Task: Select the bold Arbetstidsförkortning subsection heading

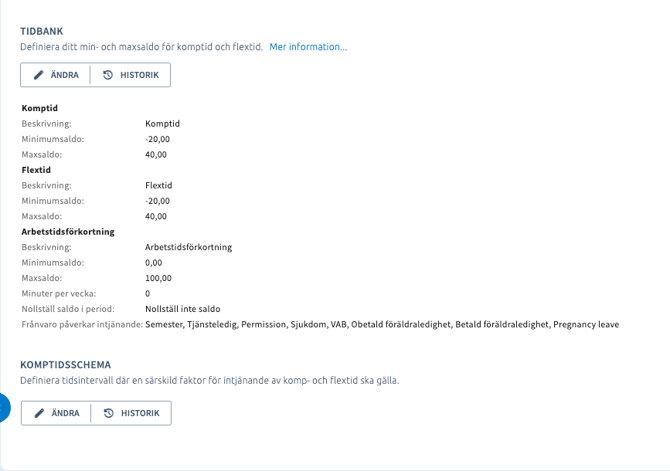Action: (x=68, y=232)
